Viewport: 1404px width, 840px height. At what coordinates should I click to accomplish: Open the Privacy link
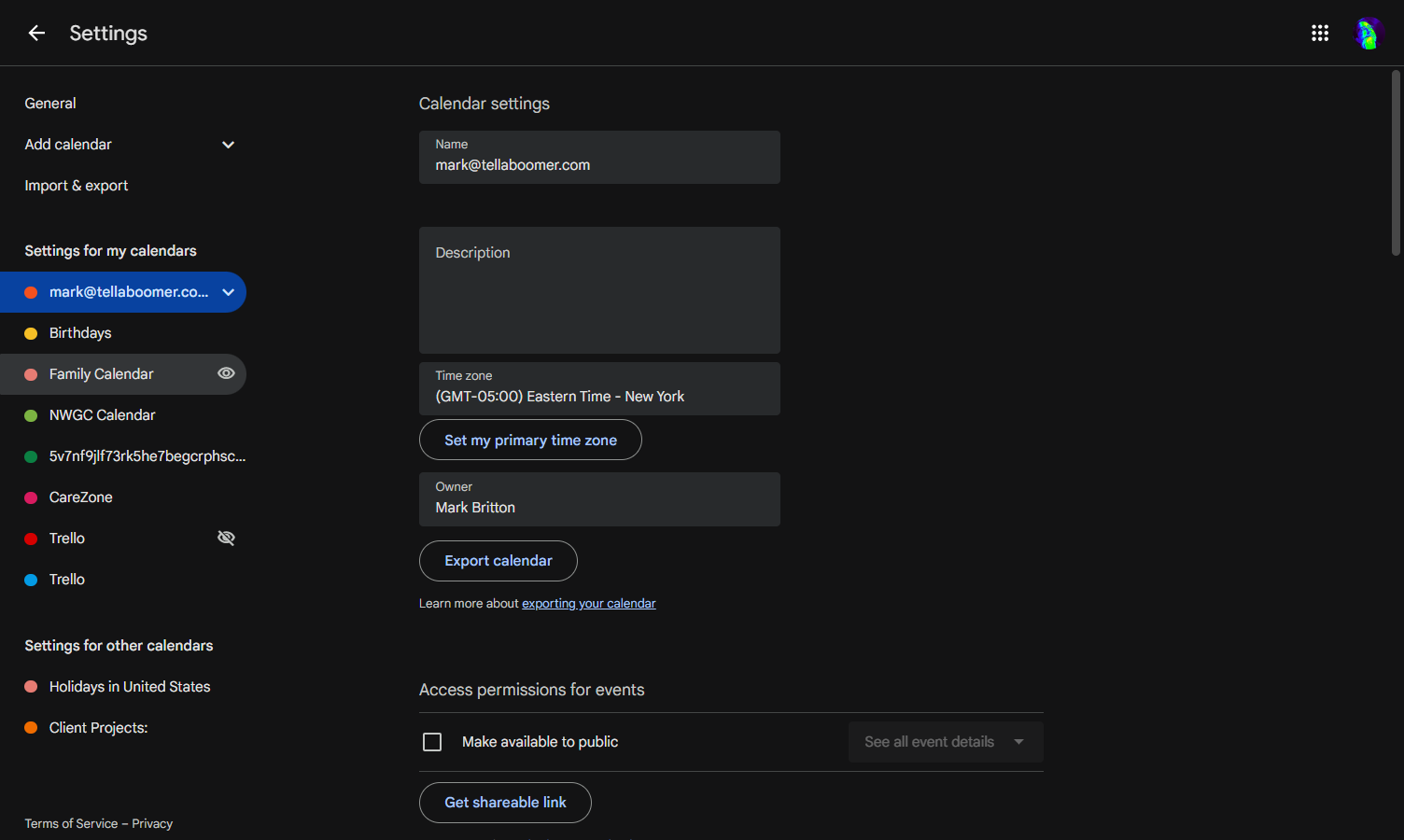(152, 824)
